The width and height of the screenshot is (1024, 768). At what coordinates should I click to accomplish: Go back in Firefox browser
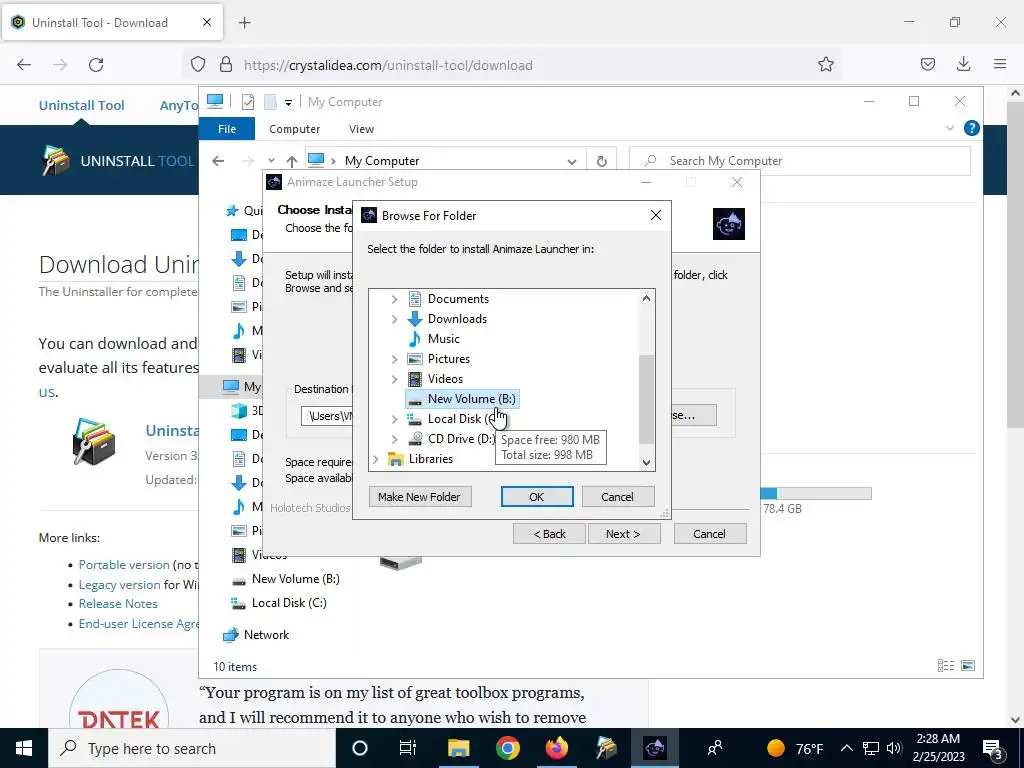(x=24, y=65)
